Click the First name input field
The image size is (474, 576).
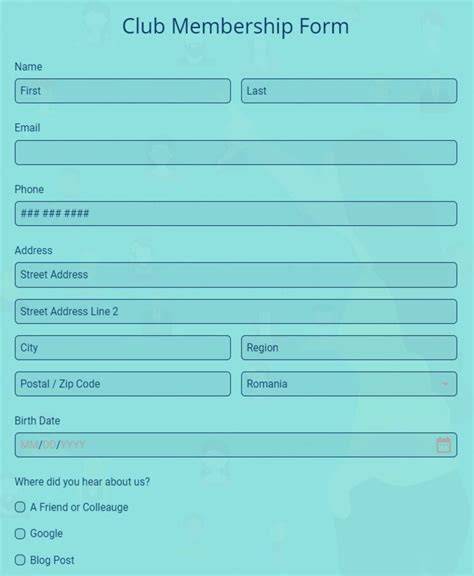coord(123,91)
